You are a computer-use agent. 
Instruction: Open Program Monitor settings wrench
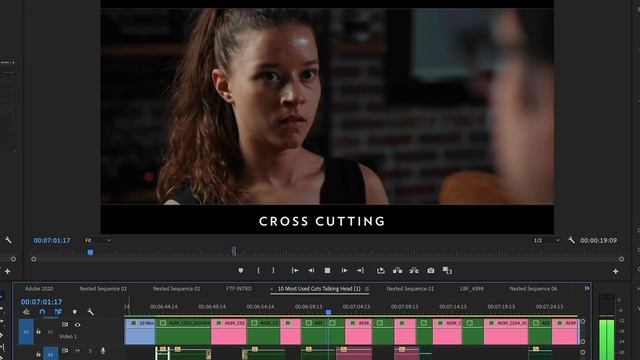pyautogui.click(x=571, y=240)
